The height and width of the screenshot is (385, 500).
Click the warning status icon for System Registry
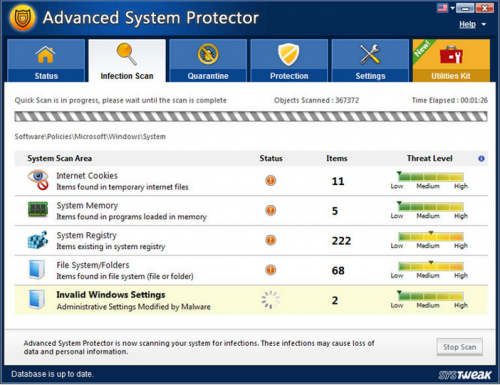tap(271, 240)
